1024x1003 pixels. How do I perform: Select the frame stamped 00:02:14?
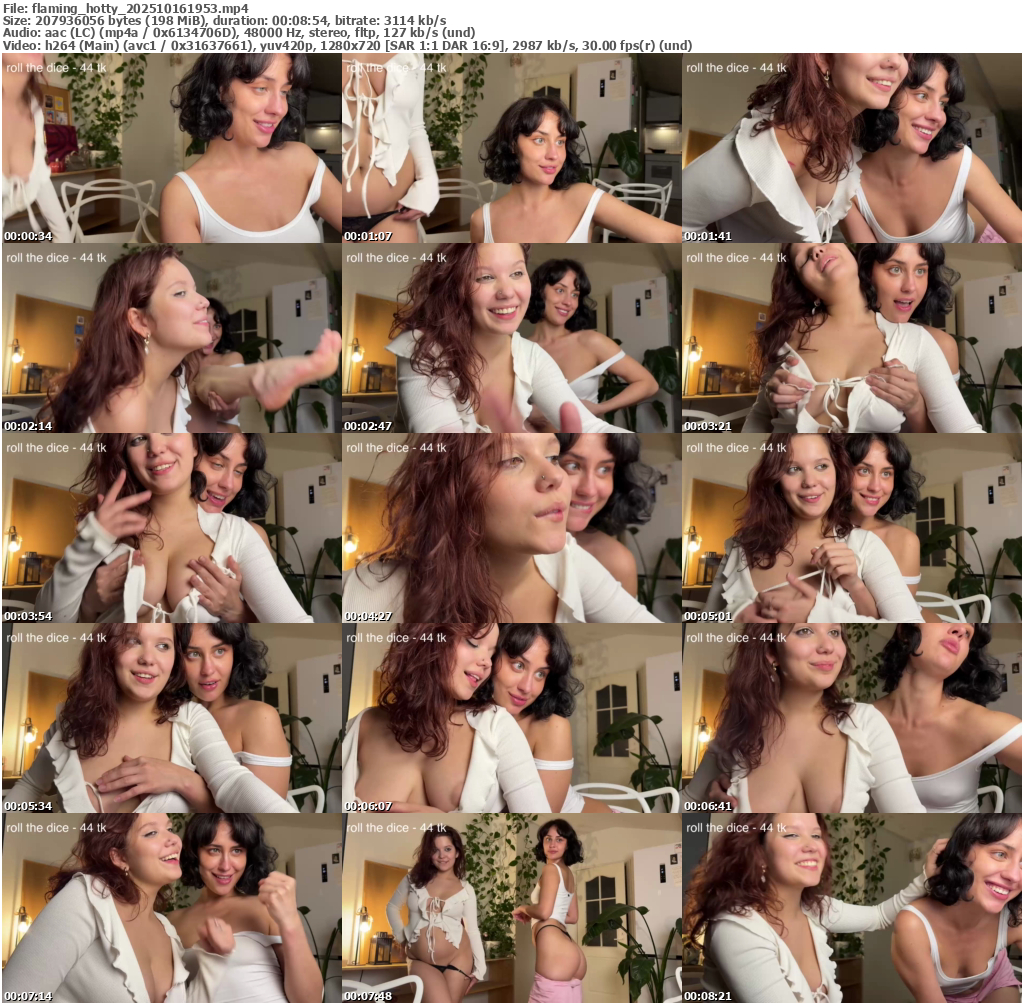[x=172, y=338]
